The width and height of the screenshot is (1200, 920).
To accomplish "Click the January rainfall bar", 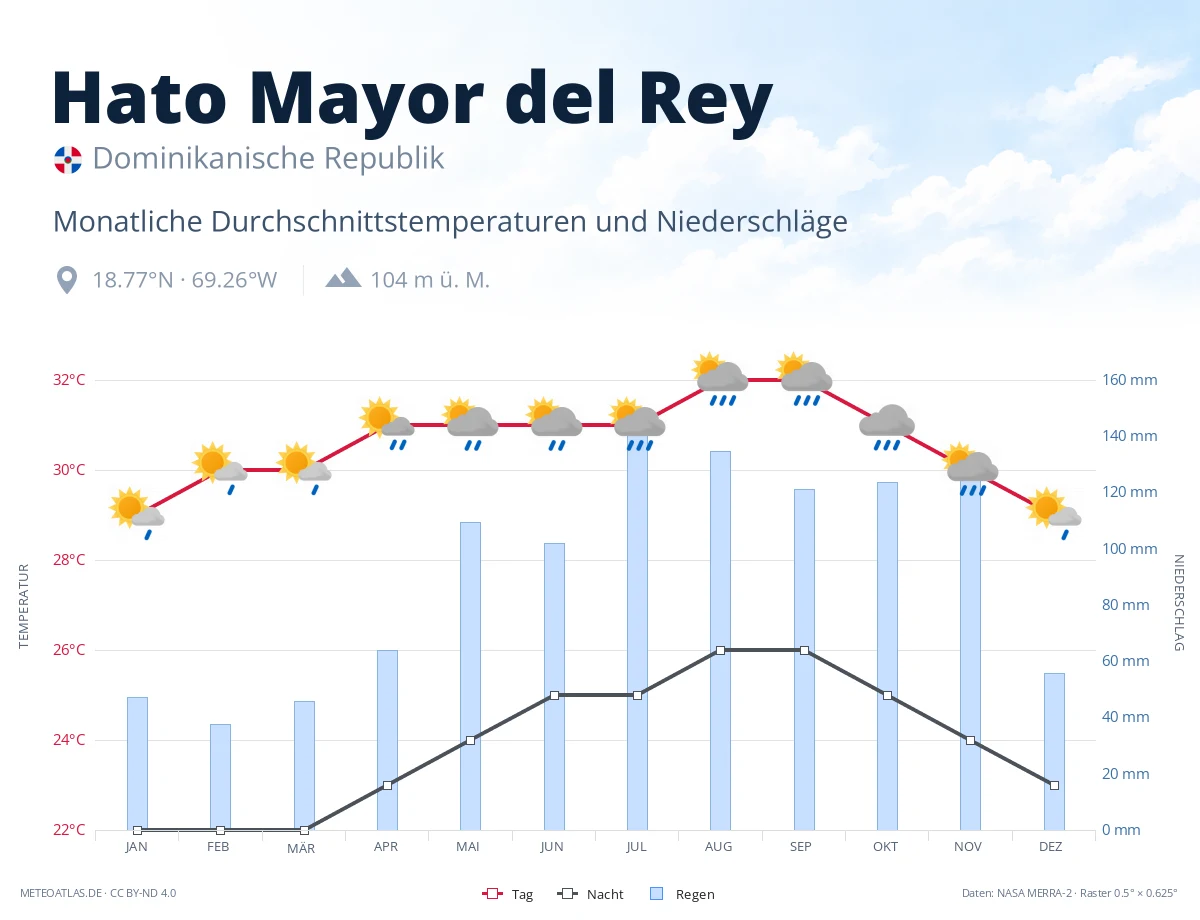I will pos(137,763).
